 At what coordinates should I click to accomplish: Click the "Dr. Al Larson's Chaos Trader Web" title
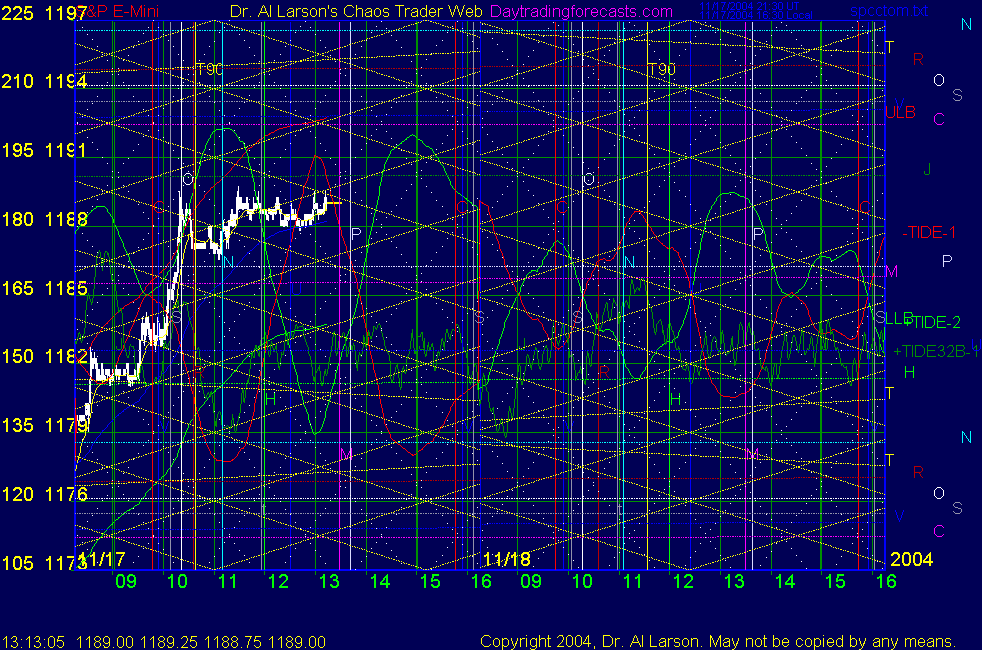(x=356, y=12)
